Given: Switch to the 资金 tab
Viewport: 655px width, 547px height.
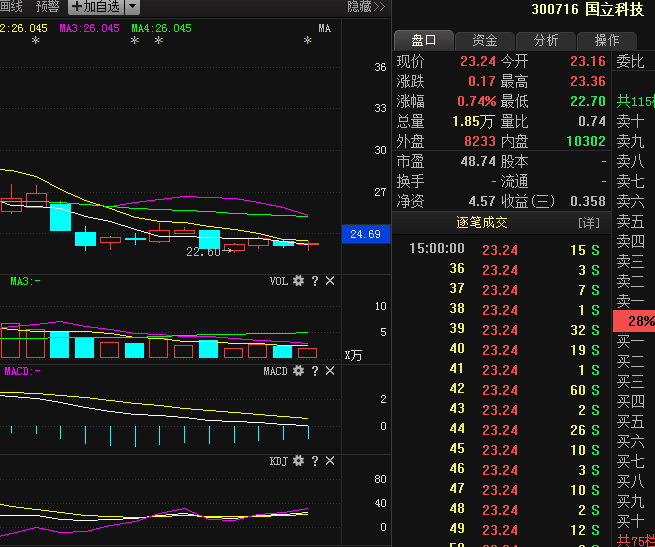Looking at the screenshot, I should coord(485,41).
